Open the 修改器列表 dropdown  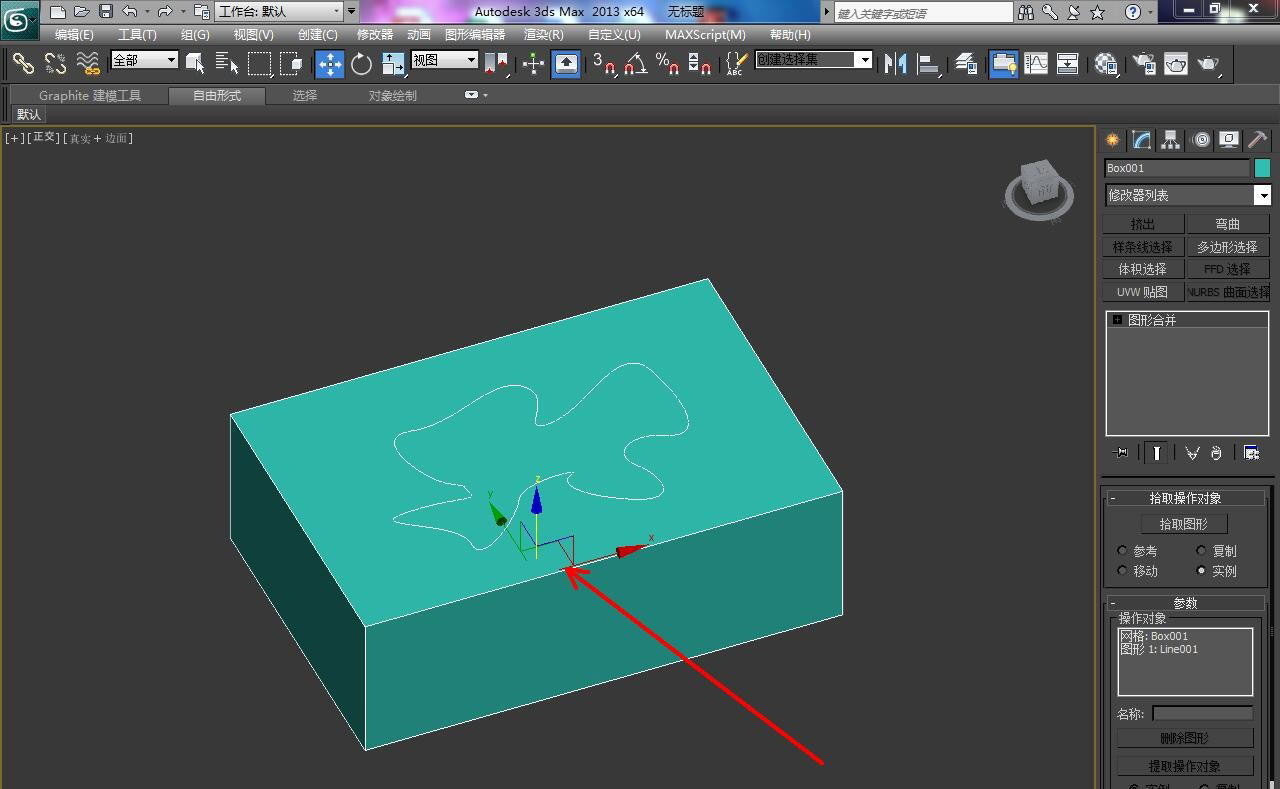[x=1263, y=195]
